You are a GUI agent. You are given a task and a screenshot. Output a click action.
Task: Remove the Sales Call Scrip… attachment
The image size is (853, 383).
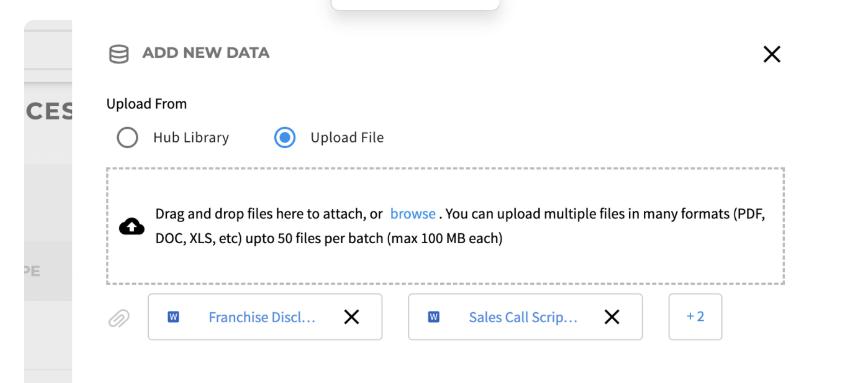pos(612,317)
